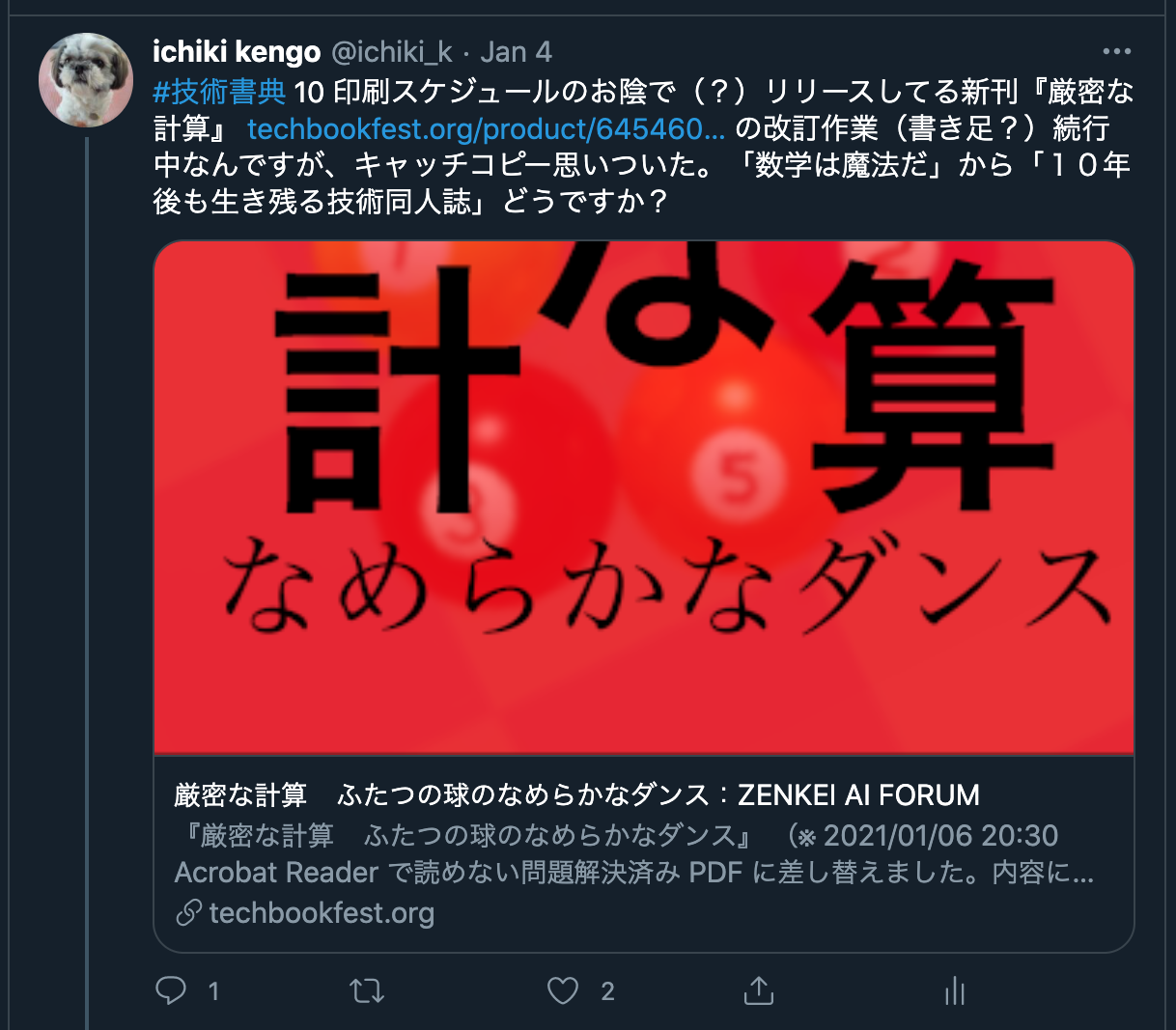The width and height of the screenshot is (1176, 1030).
Task: Click the tweet body text to open thread
Action: coord(643,147)
